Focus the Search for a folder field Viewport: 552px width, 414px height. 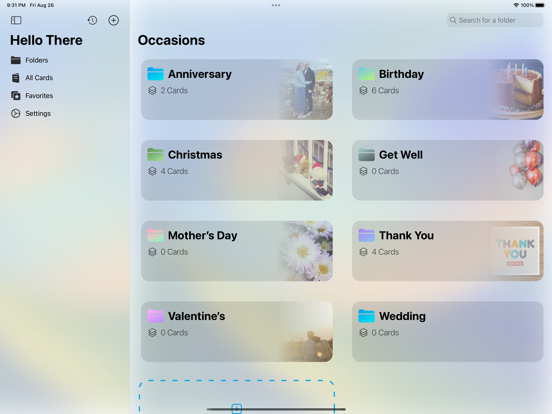pos(495,20)
